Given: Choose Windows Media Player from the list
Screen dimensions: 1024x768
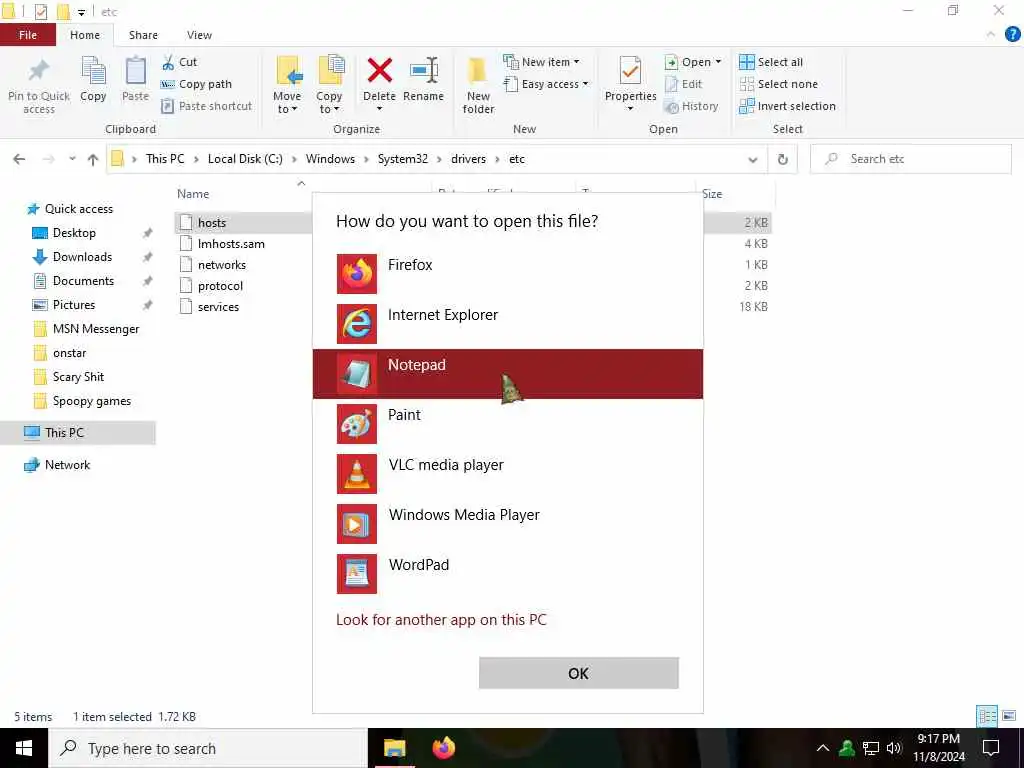Looking at the screenshot, I should [x=507, y=523].
